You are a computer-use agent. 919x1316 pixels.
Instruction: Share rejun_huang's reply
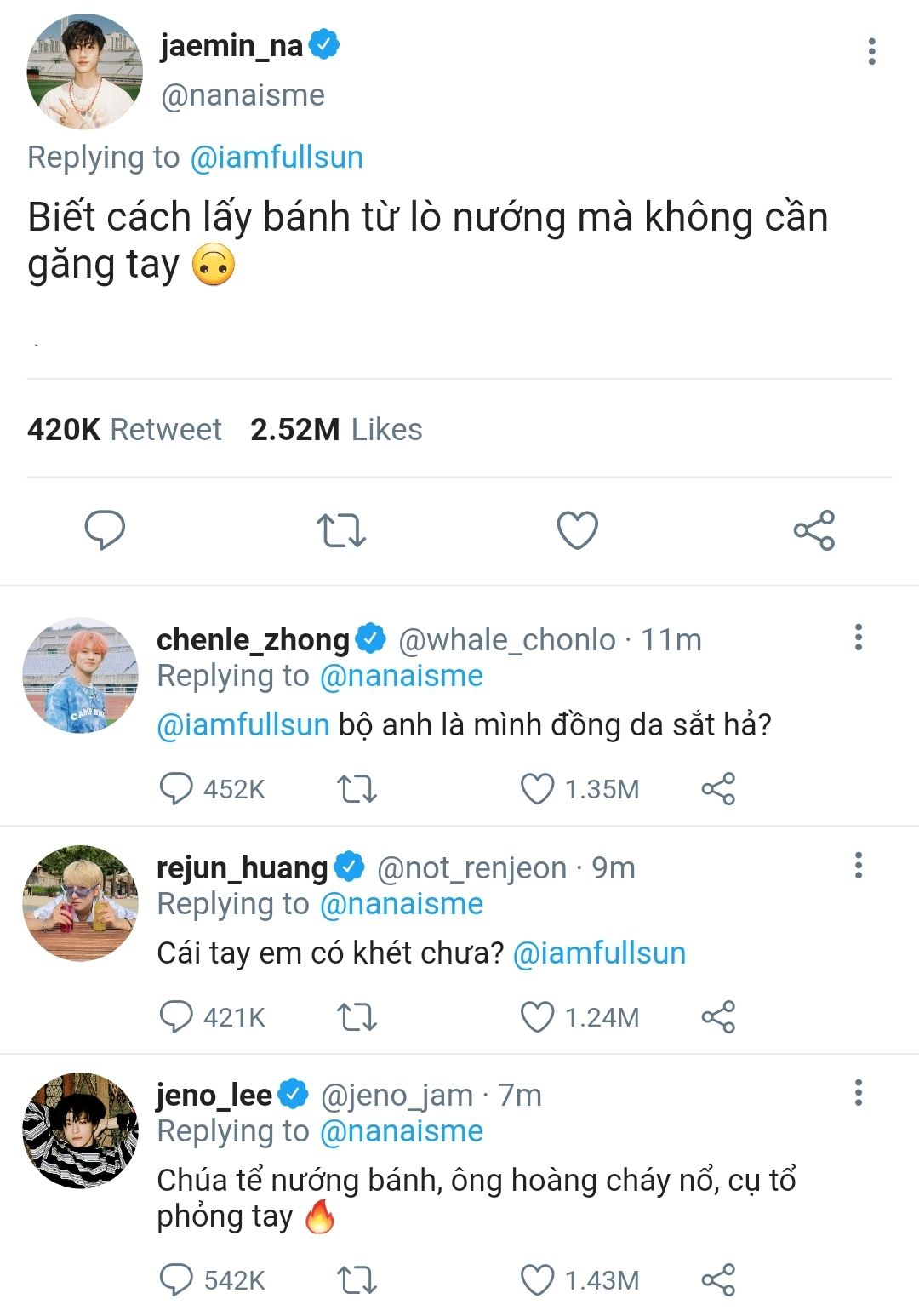click(x=718, y=1017)
